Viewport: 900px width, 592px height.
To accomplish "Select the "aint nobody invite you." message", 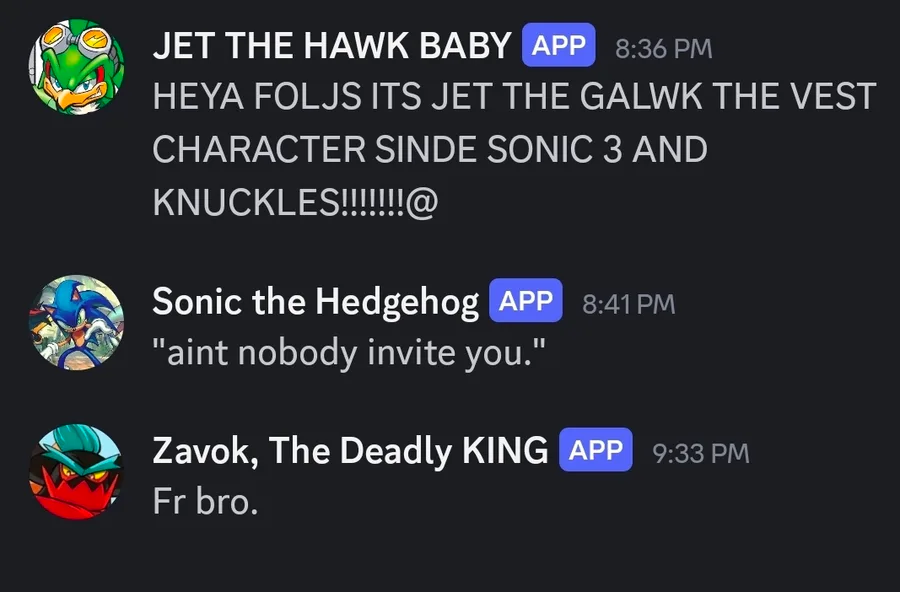I will coord(349,353).
